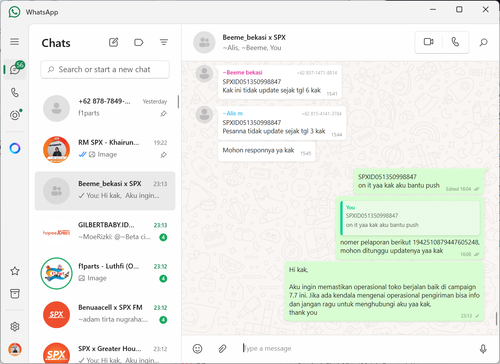Open Settings gear in sidebar
The width and height of the screenshot is (500, 364).
(x=15, y=326)
